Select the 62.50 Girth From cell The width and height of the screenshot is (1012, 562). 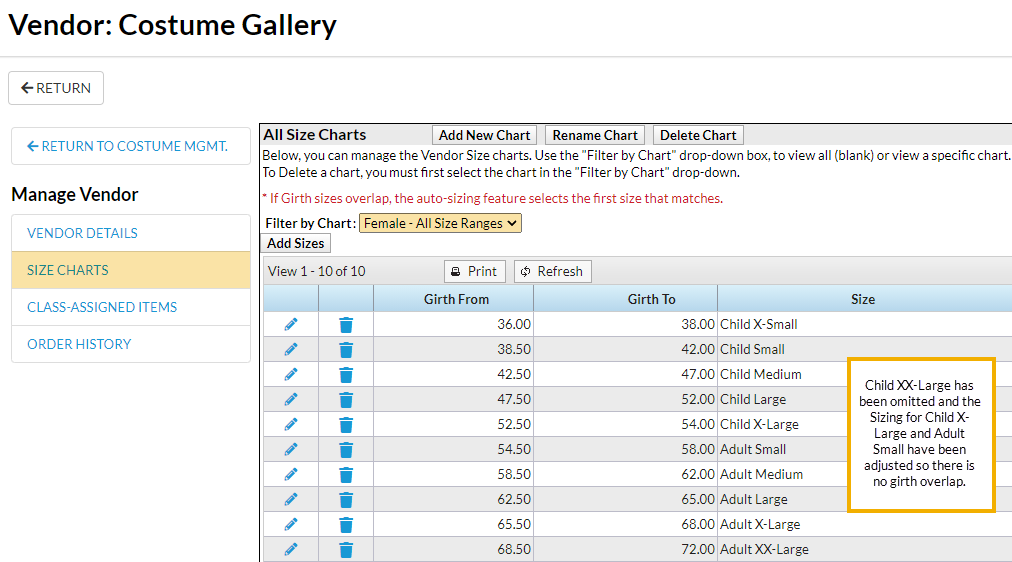pos(454,499)
